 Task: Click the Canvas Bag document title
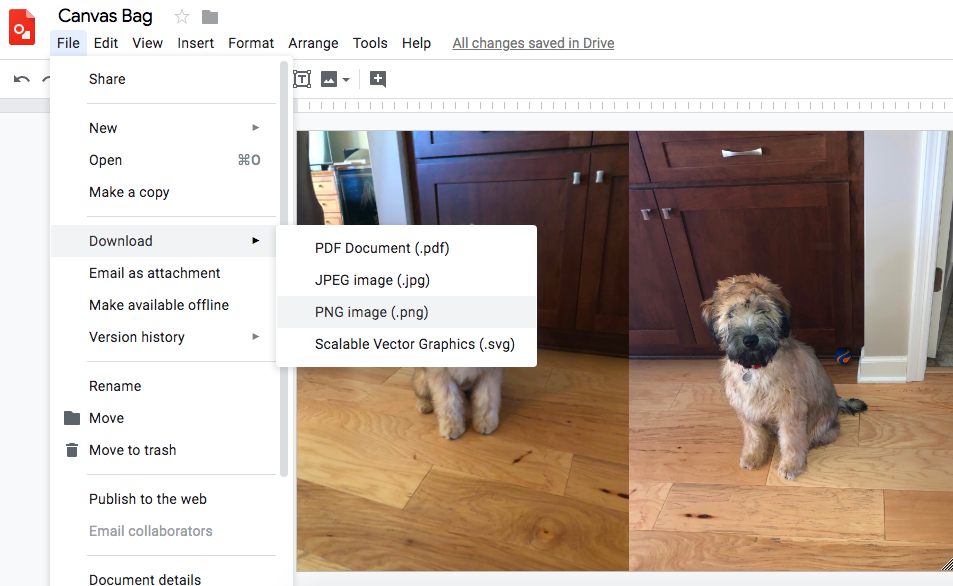pos(105,16)
